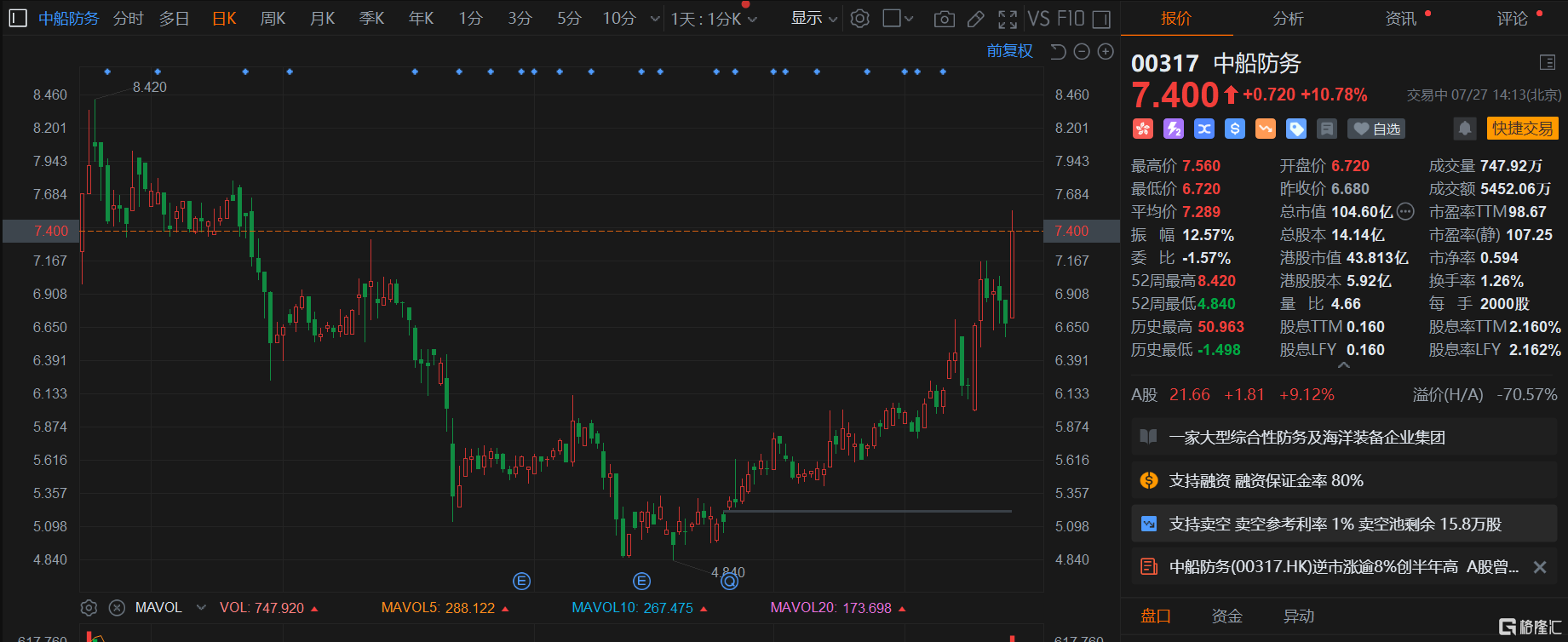This screenshot has width=1568, height=642.
Task: Click the orange short-selling trend icon
Action: [x=1266, y=129]
